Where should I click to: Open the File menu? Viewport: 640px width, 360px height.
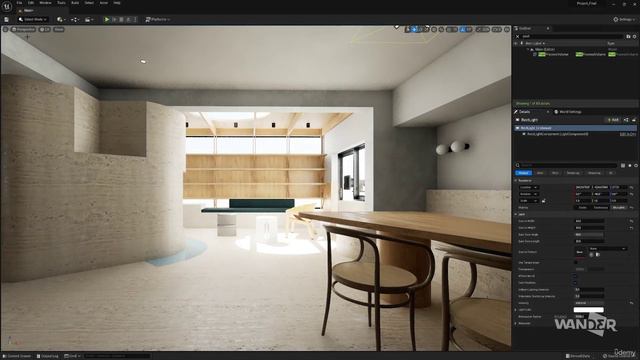click(19, 3)
